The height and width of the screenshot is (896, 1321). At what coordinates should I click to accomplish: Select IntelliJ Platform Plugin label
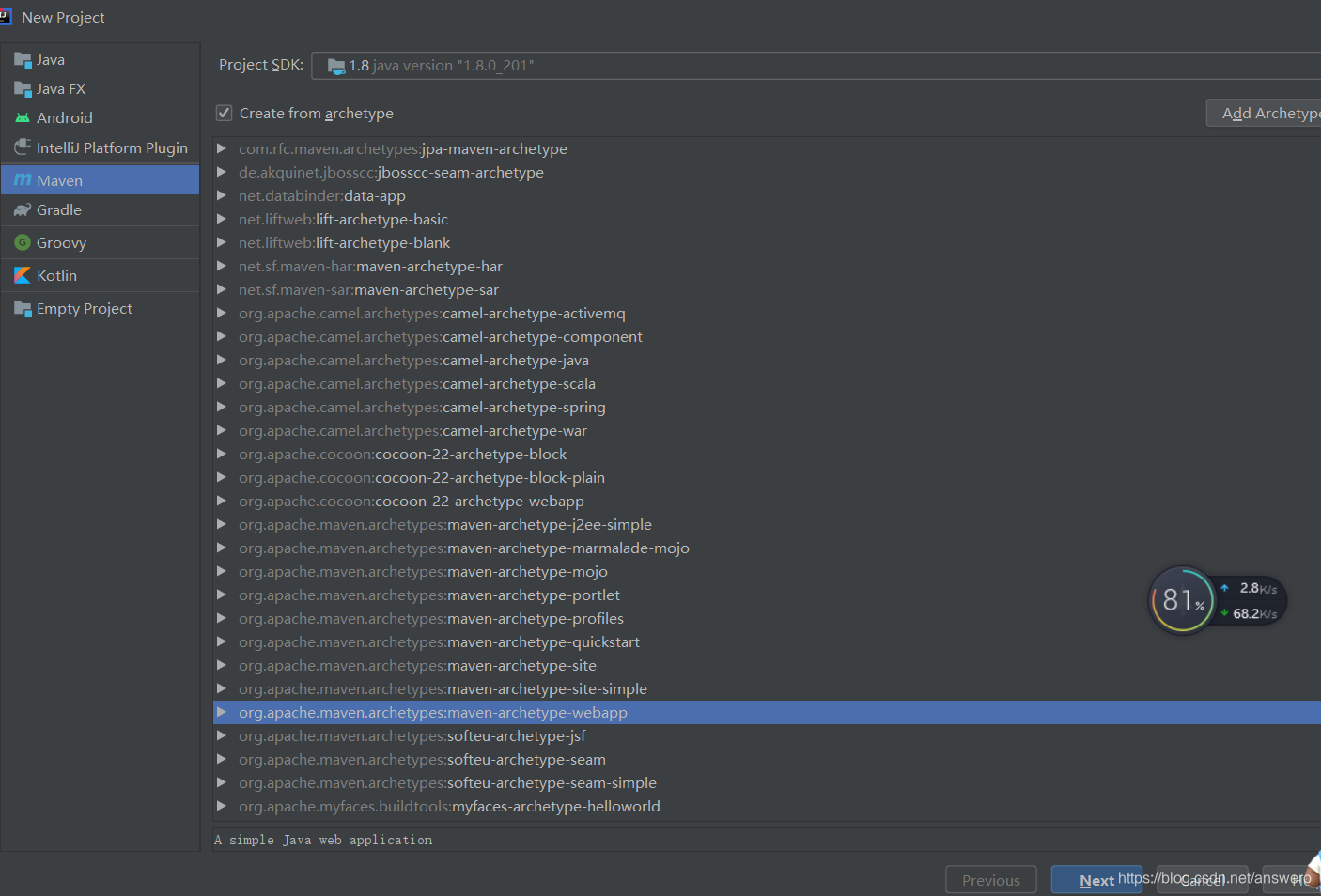[112, 147]
